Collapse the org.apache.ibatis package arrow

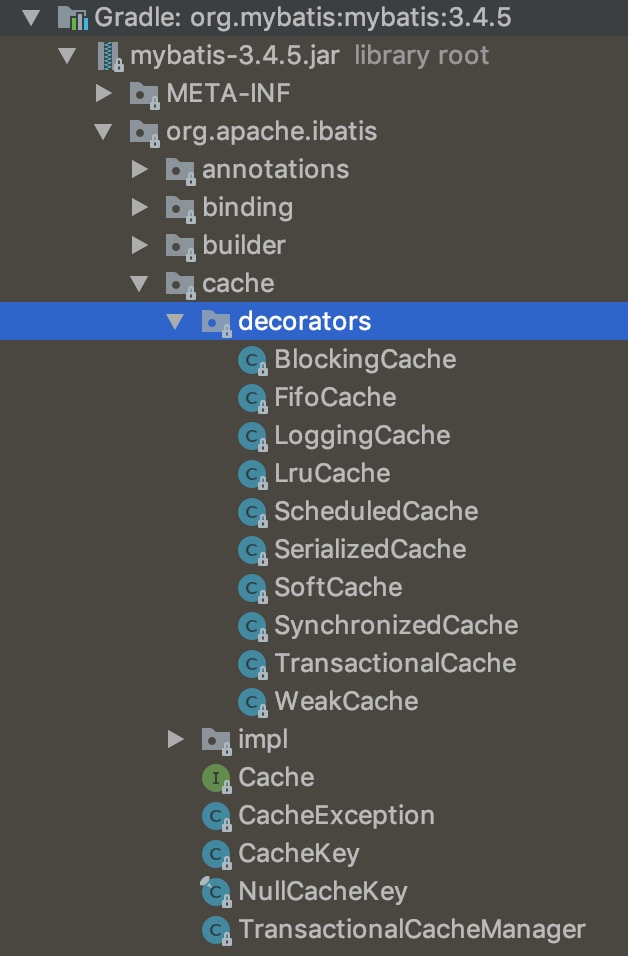pos(103,132)
